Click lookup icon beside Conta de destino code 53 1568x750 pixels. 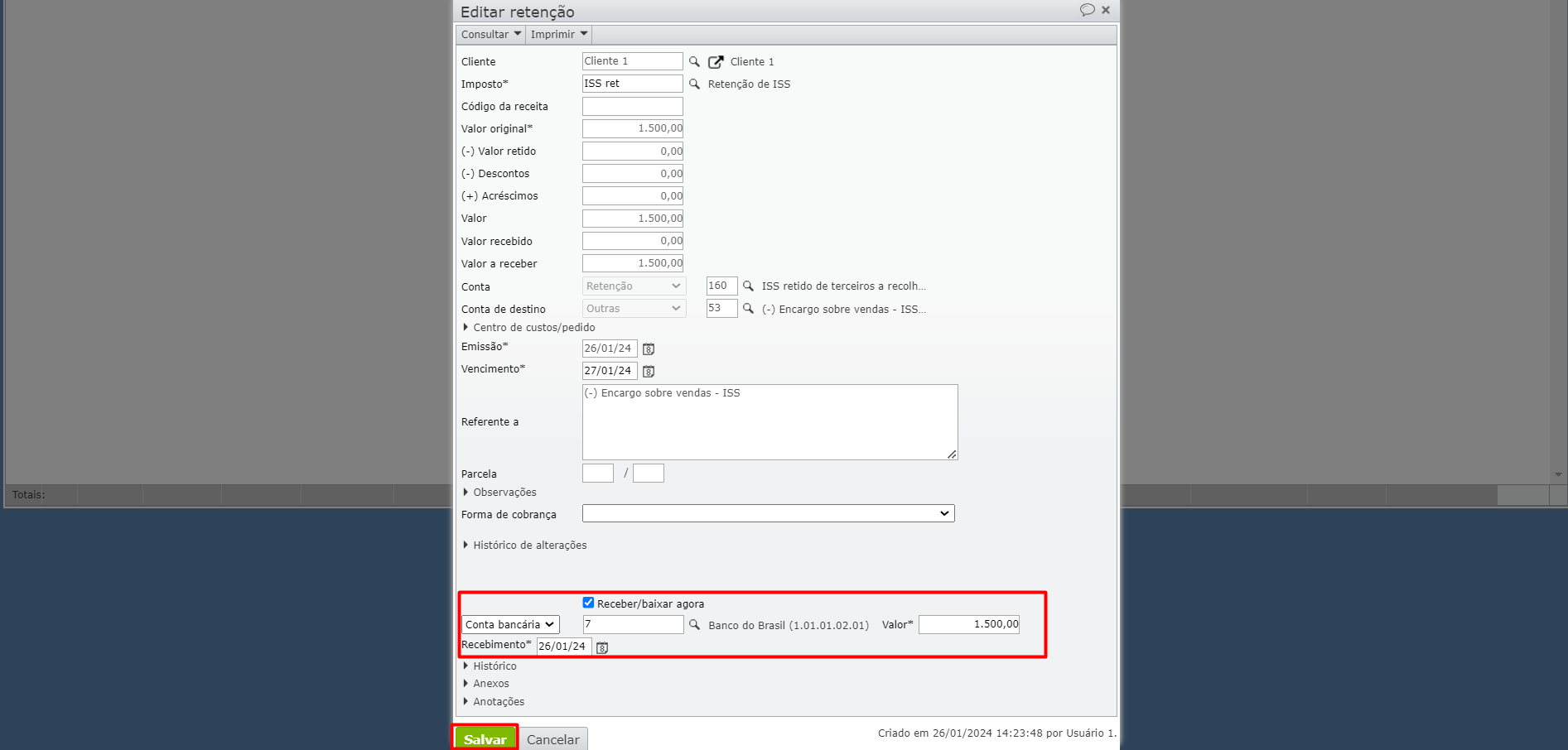click(x=748, y=309)
